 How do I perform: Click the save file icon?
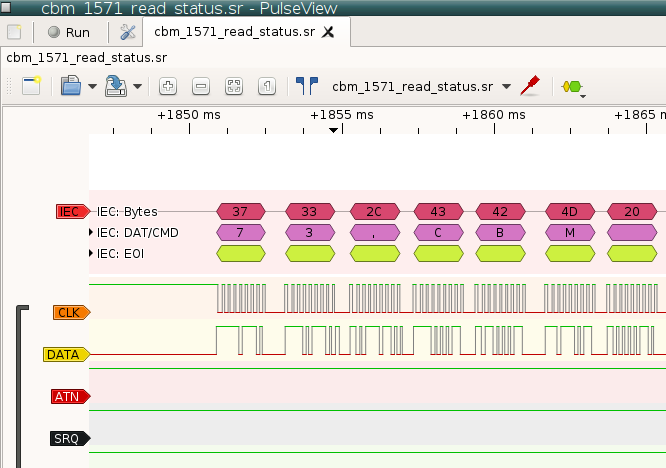click(x=116, y=87)
